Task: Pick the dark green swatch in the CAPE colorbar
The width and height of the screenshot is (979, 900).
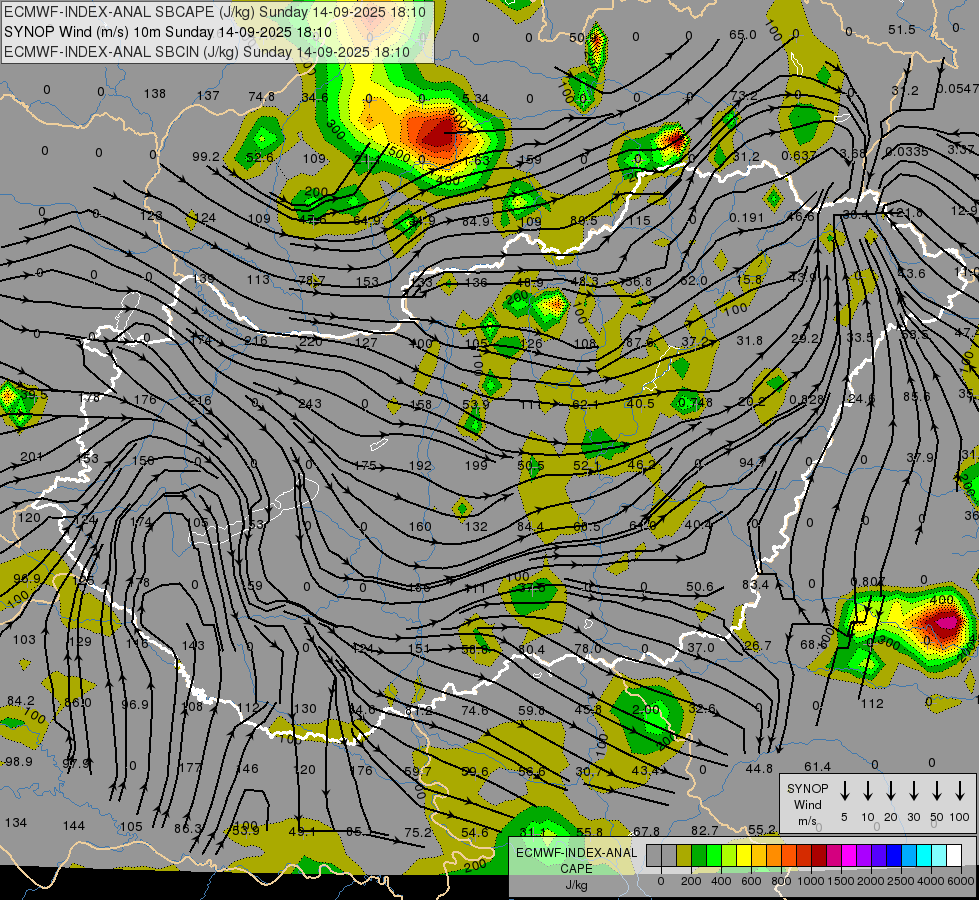Action: [x=699, y=855]
